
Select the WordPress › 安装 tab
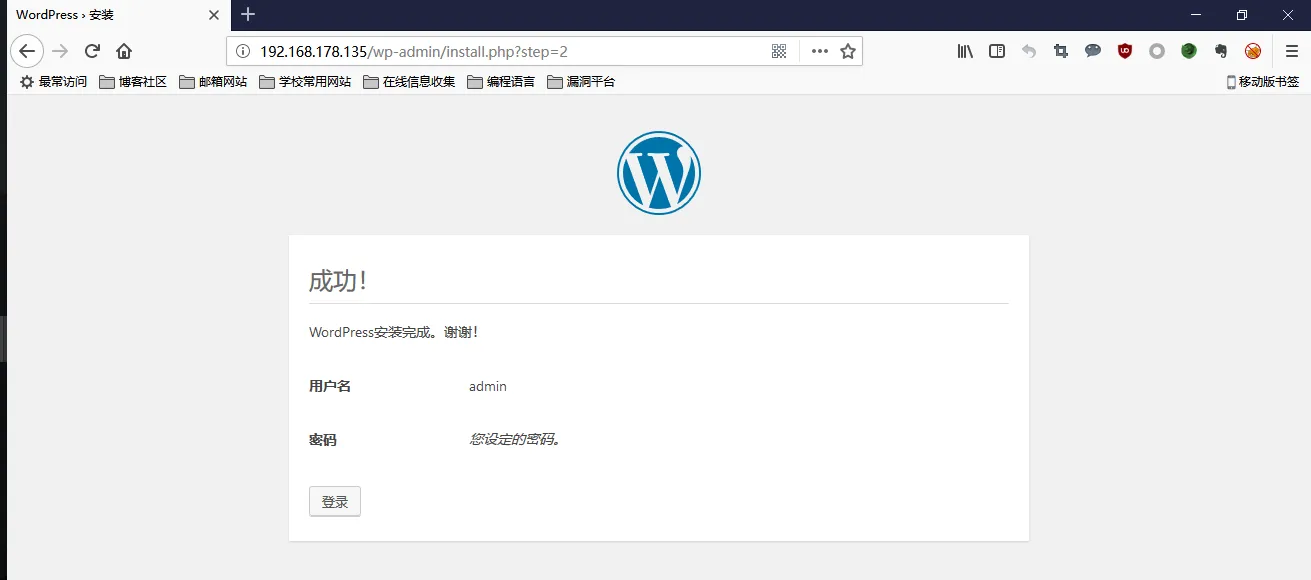115,15
